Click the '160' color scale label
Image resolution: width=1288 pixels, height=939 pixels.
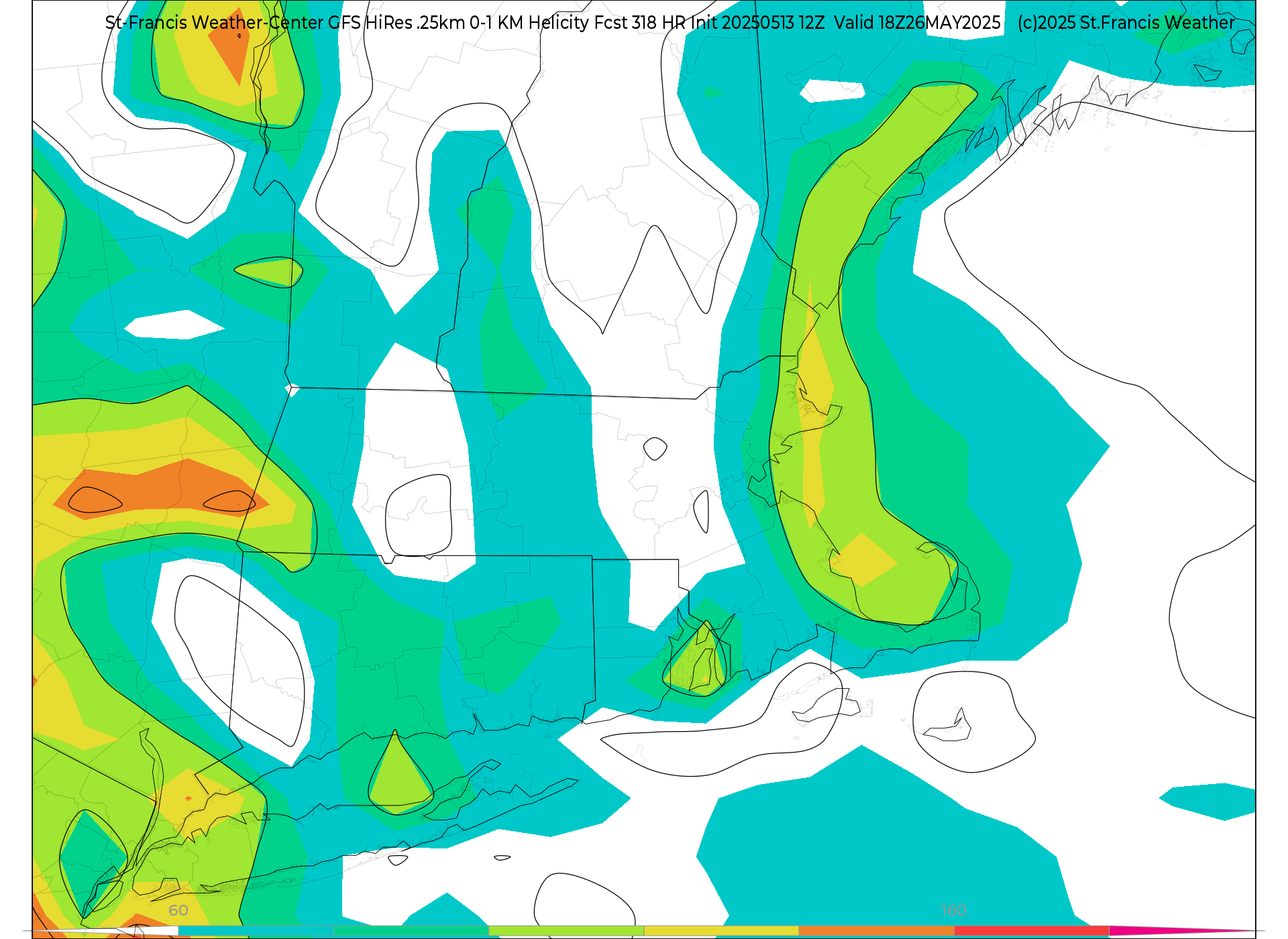point(953,910)
